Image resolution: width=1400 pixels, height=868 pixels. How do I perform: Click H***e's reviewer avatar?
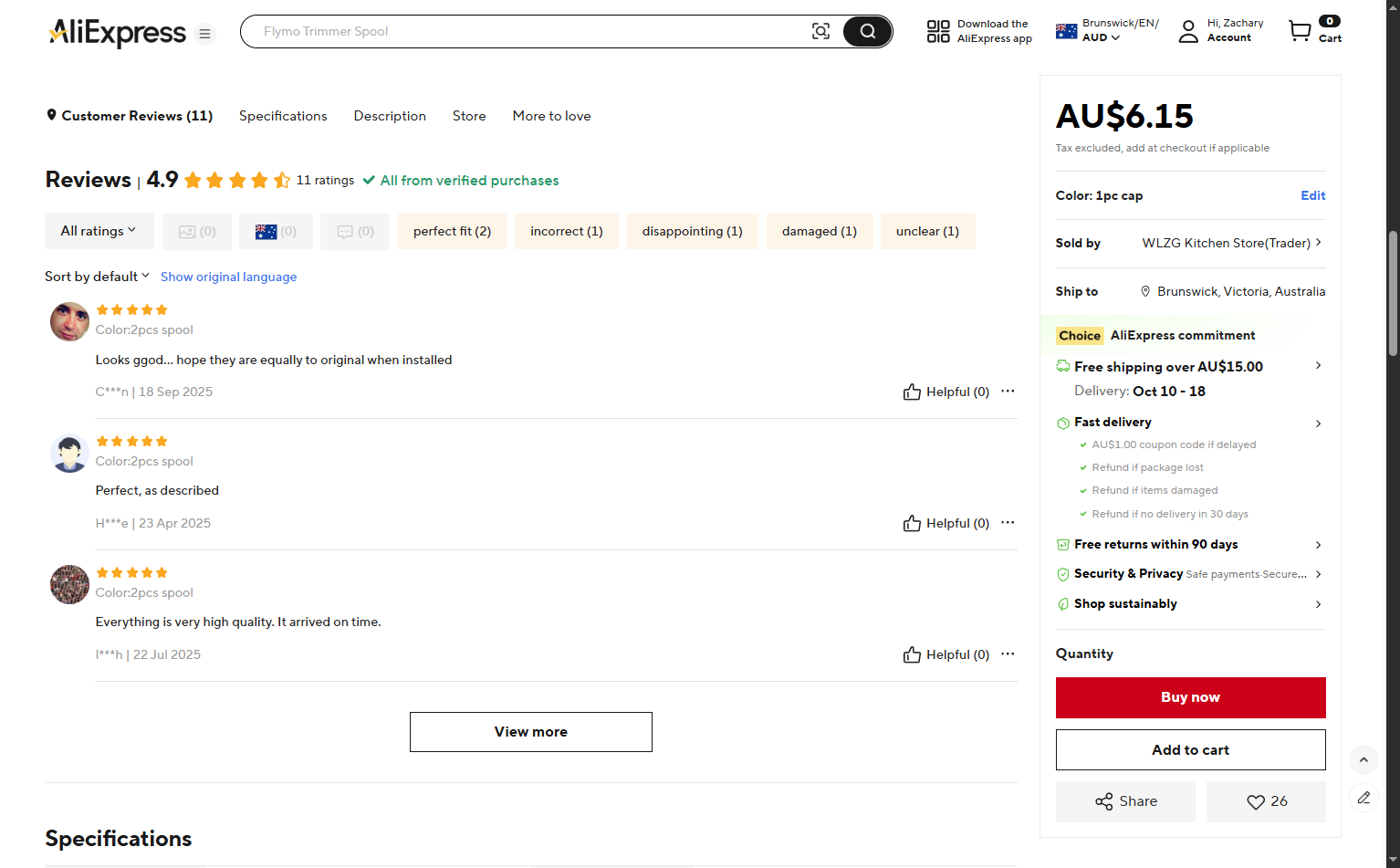pyautogui.click(x=69, y=454)
